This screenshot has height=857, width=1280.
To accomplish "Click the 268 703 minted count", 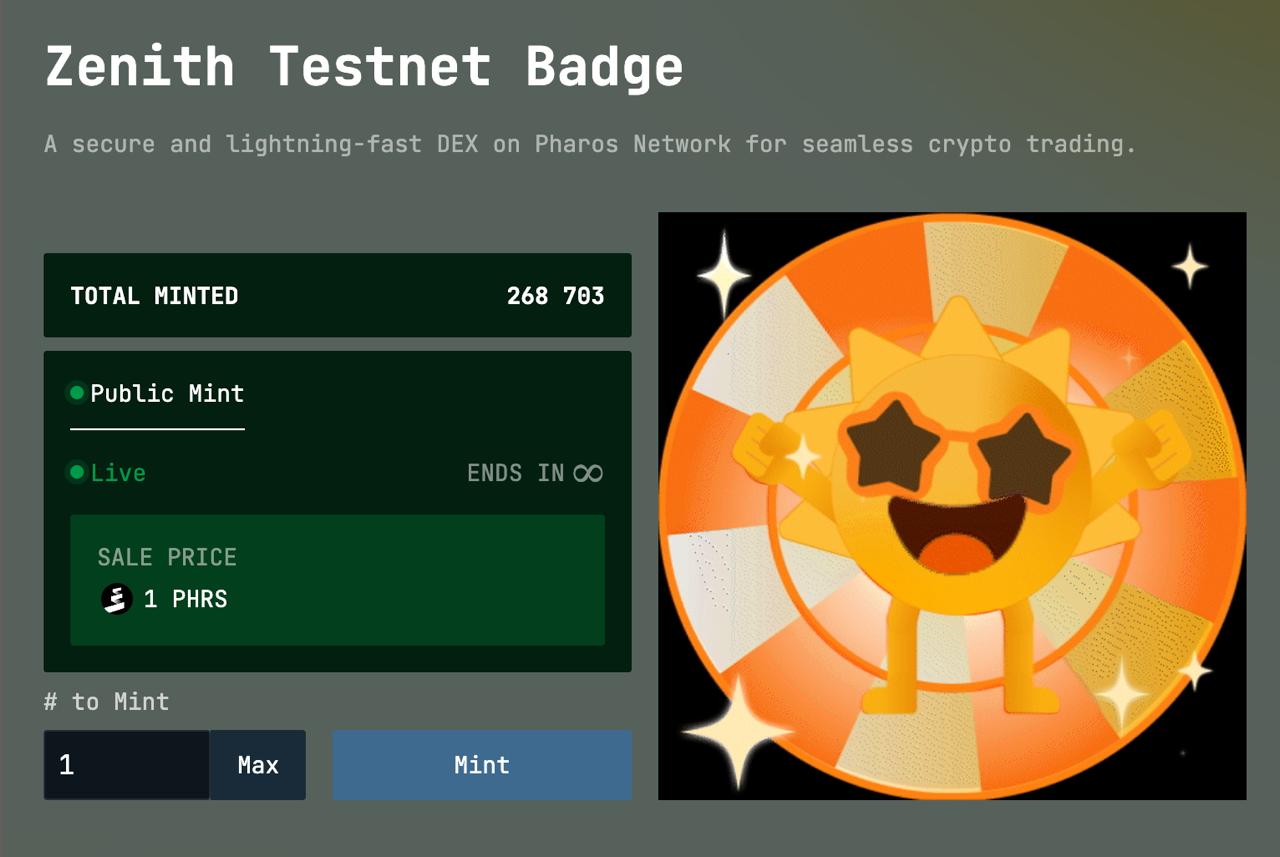I will coord(555,296).
